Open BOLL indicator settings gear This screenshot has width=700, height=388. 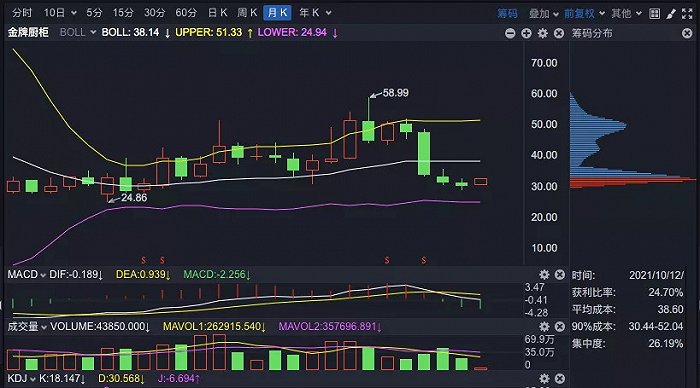coord(542,33)
